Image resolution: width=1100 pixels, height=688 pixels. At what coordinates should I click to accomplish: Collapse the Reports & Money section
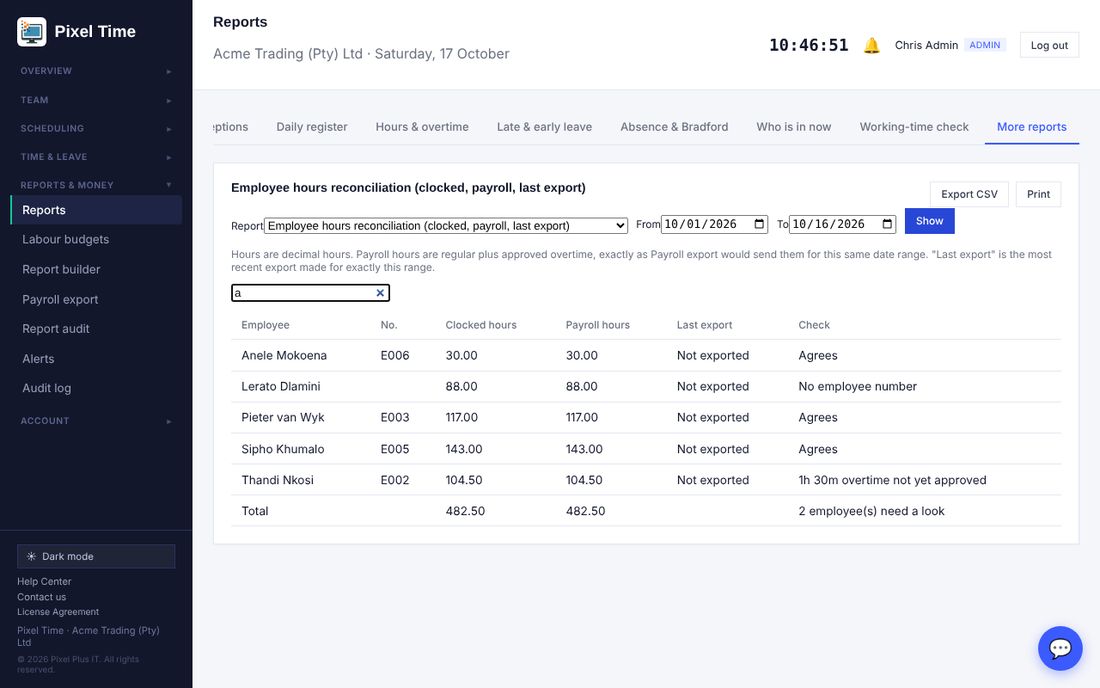point(96,185)
